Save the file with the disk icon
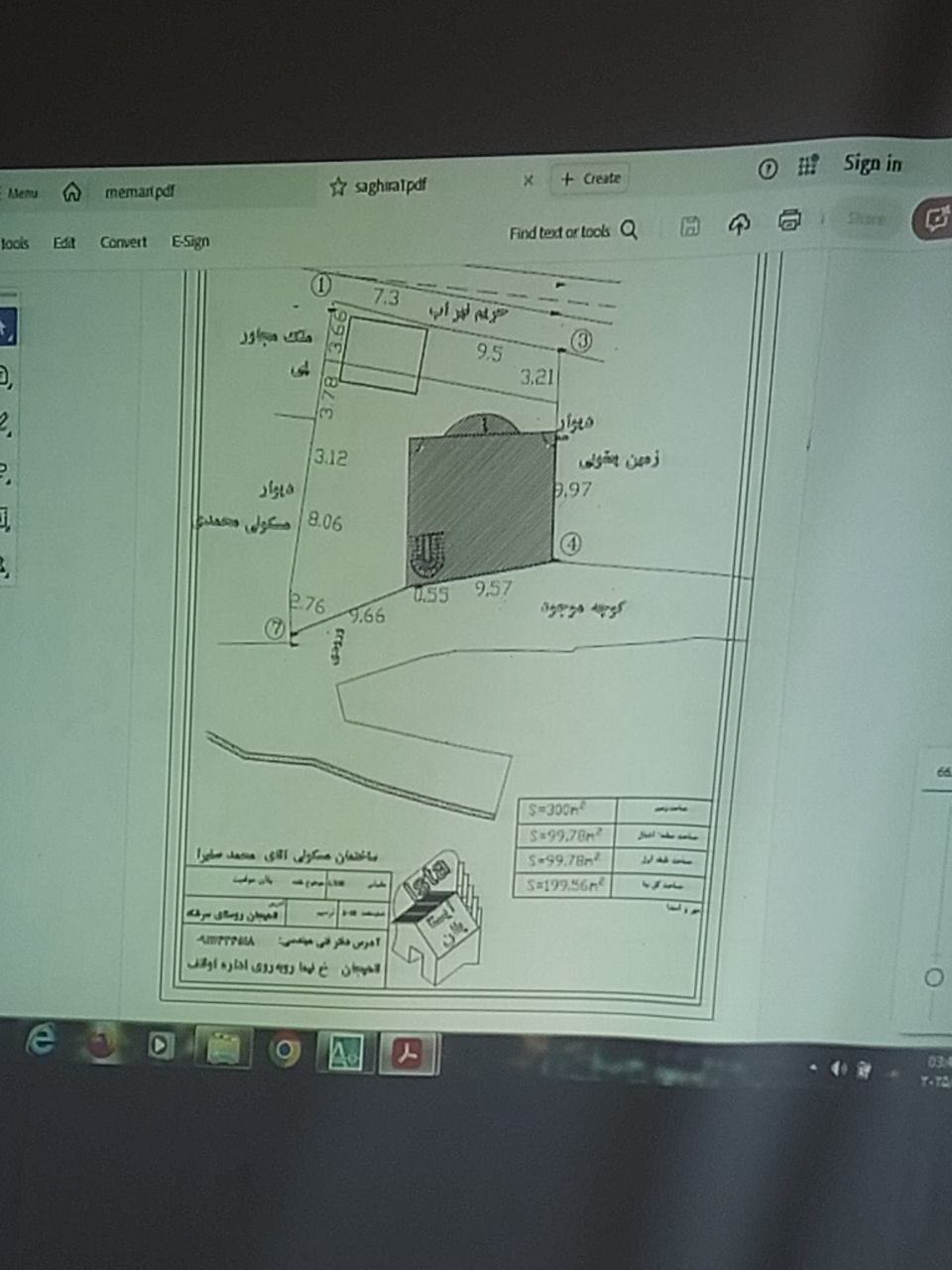The width and height of the screenshot is (952, 1270). coord(690,226)
